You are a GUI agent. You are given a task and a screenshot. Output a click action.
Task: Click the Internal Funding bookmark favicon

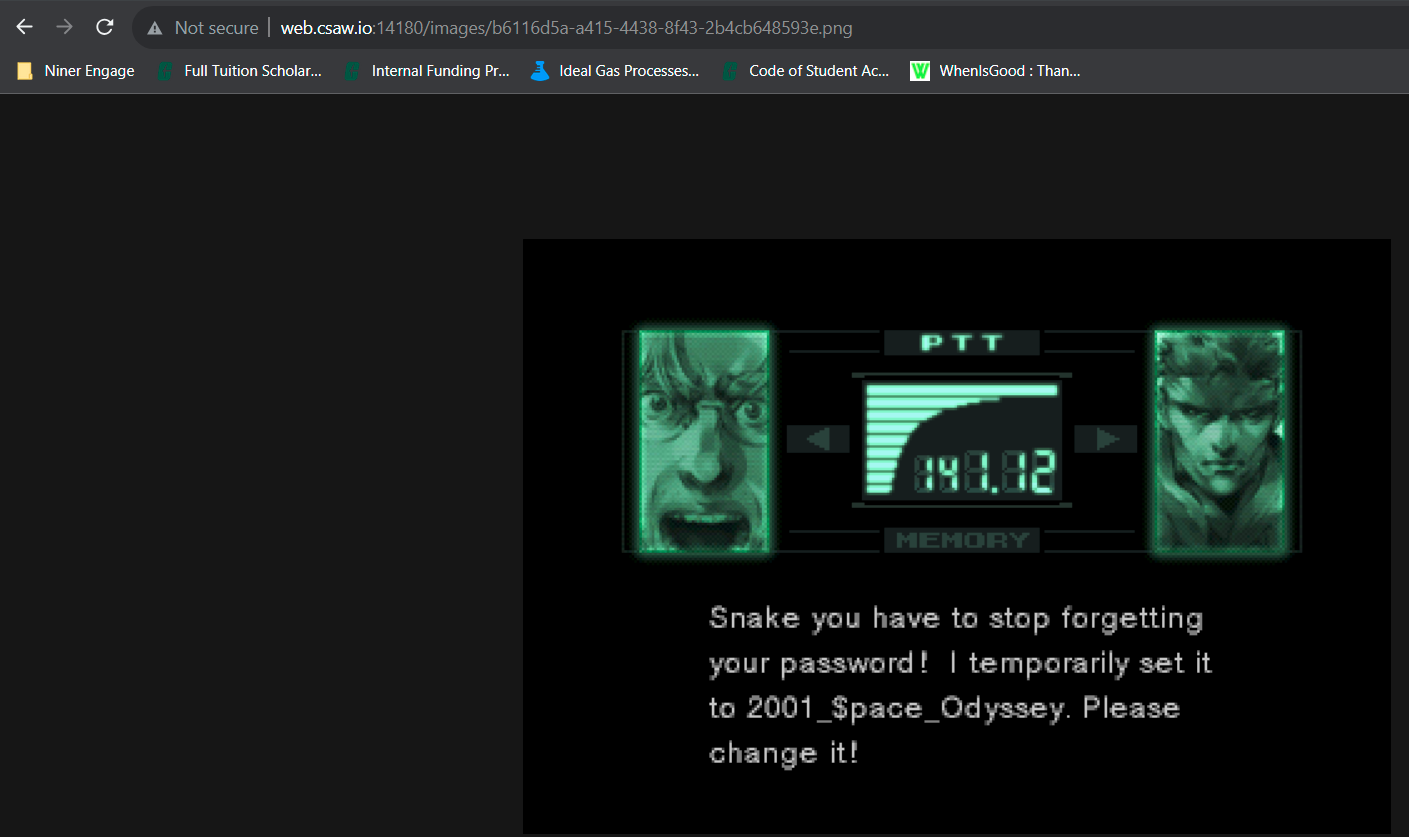[351, 71]
